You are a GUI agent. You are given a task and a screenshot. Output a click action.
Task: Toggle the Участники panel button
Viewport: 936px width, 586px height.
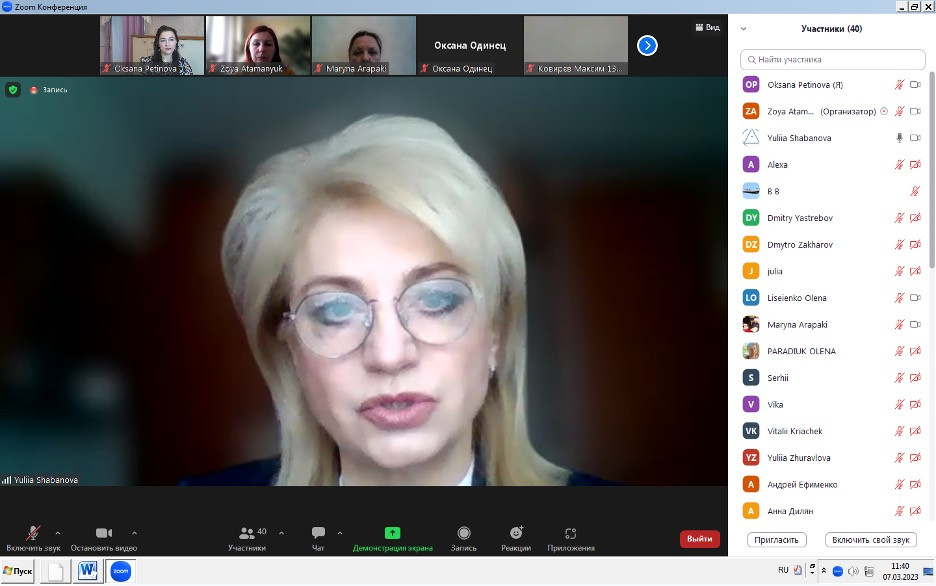click(x=247, y=538)
